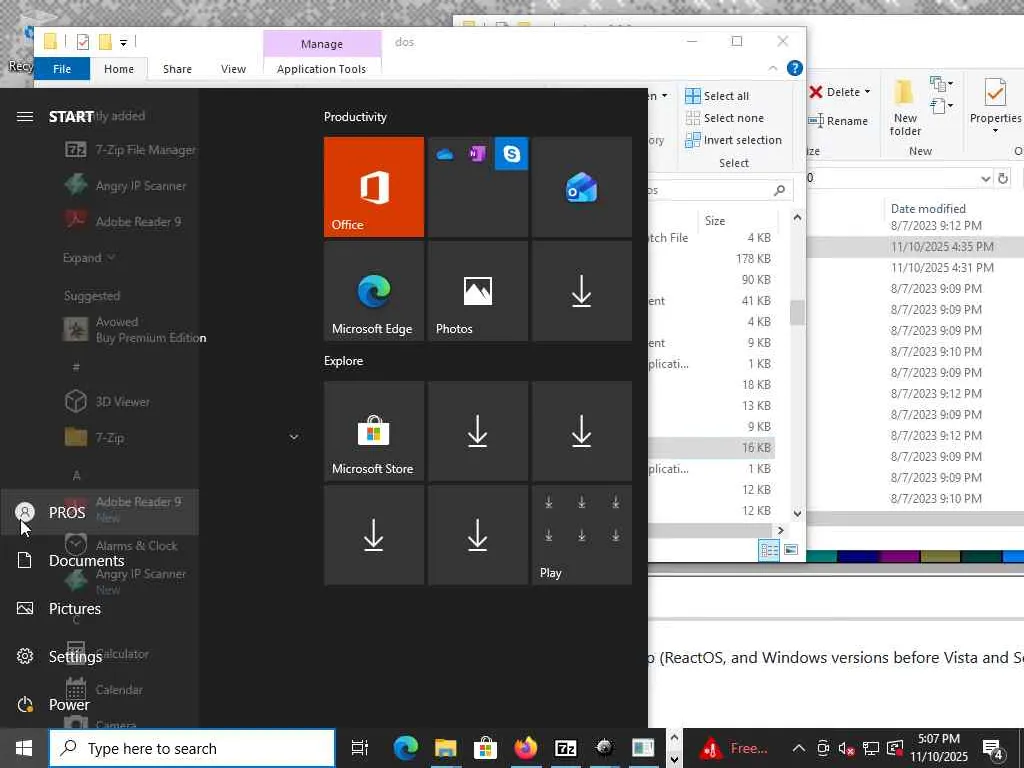The image size is (1024, 768).
Task: Click the Free... weather alert widget
Action: coord(734,748)
